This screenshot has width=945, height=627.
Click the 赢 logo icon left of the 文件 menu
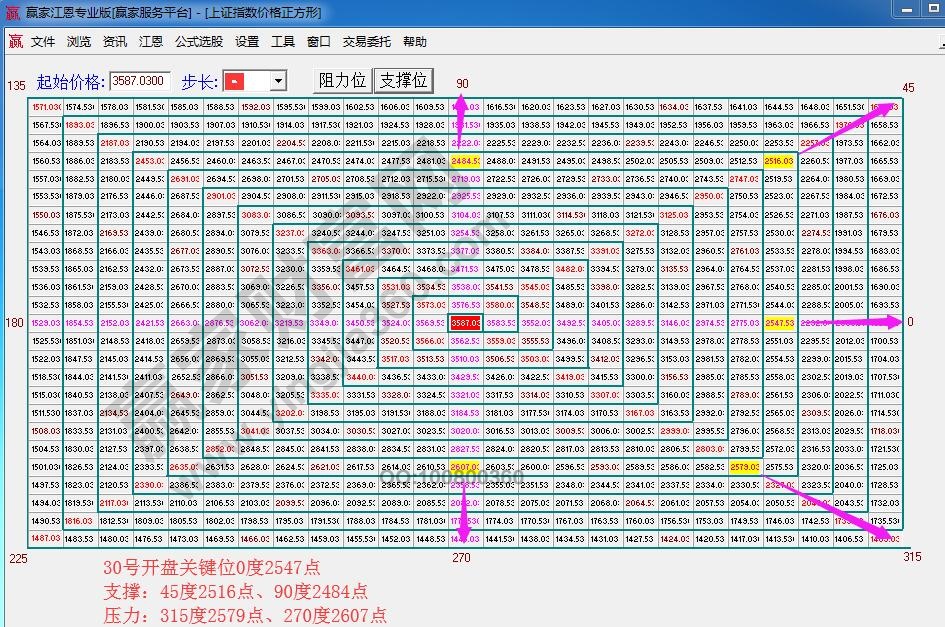(x=14, y=42)
